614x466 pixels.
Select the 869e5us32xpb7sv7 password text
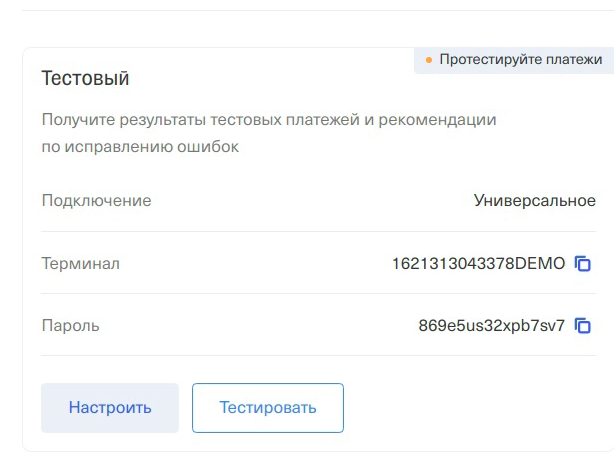(x=492, y=326)
